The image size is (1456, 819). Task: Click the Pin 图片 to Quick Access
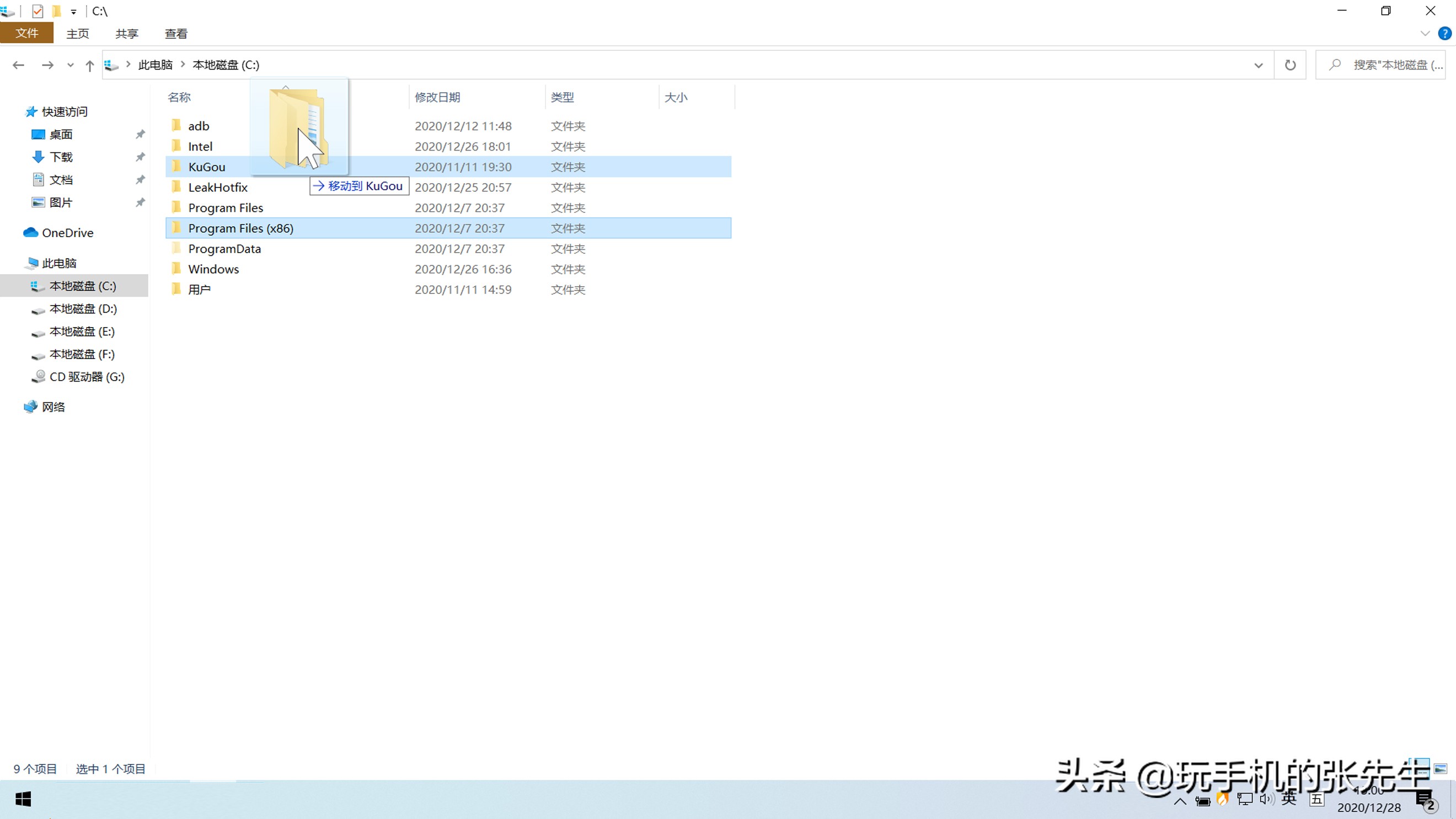pyautogui.click(x=140, y=202)
